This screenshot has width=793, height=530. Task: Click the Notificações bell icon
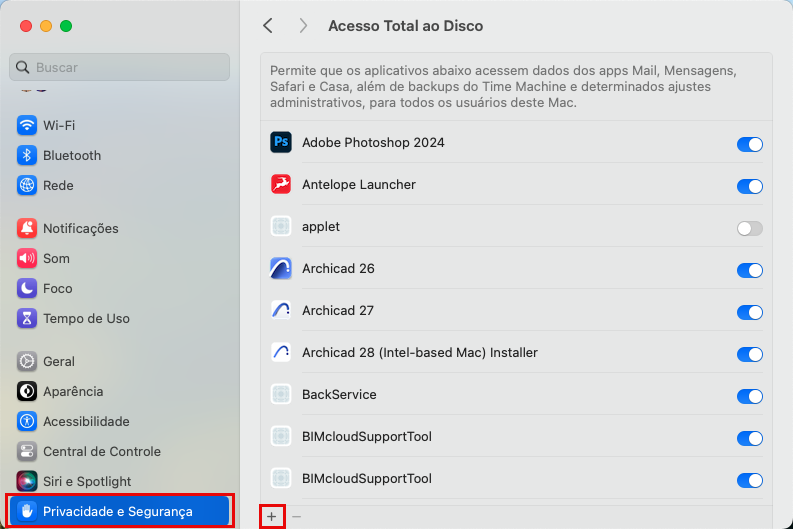[27, 228]
